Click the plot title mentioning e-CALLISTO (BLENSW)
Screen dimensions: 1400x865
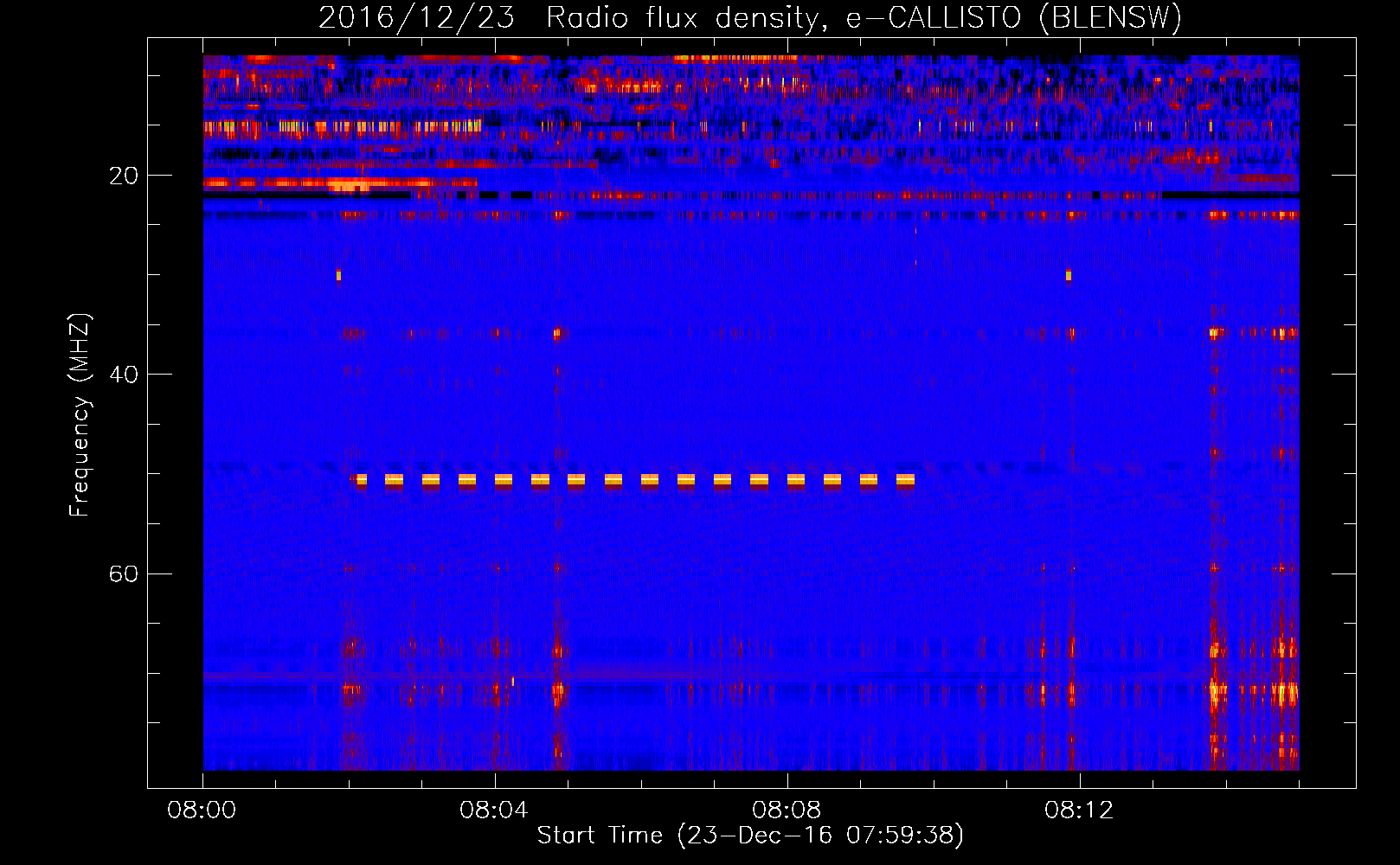[x=749, y=17]
